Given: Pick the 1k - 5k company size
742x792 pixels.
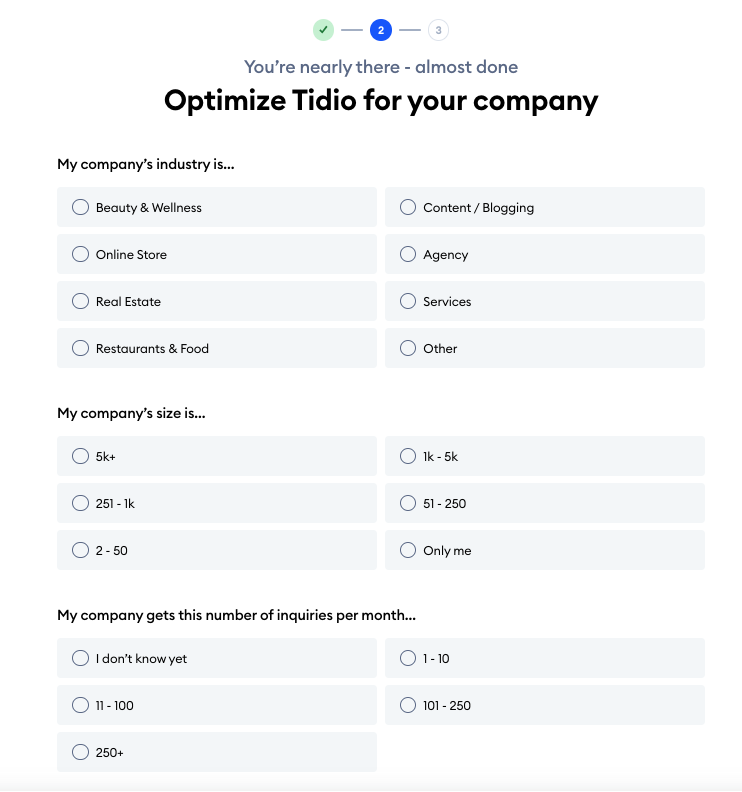Looking at the screenshot, I should tap(408, 457).
